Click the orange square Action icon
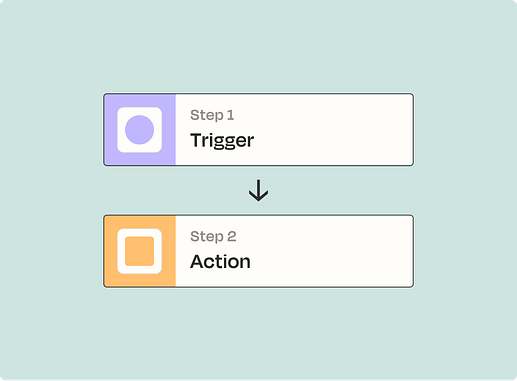 [x=139, y=251]
